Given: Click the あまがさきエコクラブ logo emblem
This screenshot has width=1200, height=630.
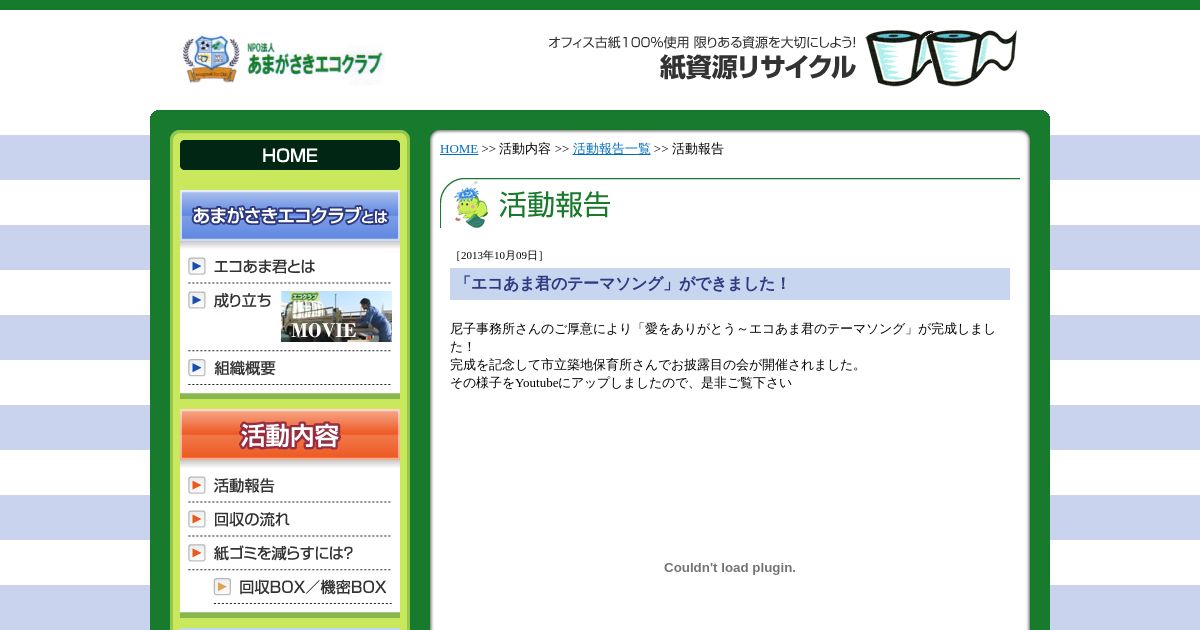Looking at the screenshot, I should [x=211, y=59].
